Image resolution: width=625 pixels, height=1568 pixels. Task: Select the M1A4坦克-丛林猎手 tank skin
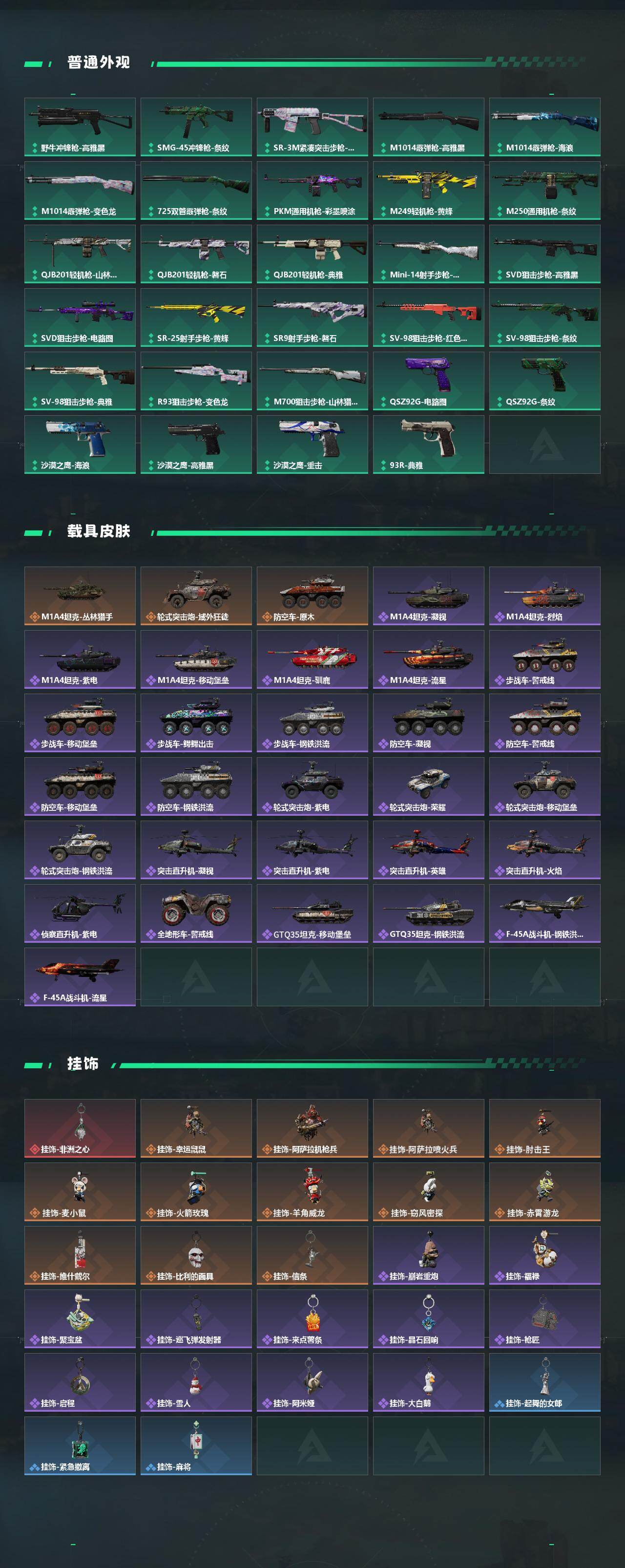(x=80, y=596)
